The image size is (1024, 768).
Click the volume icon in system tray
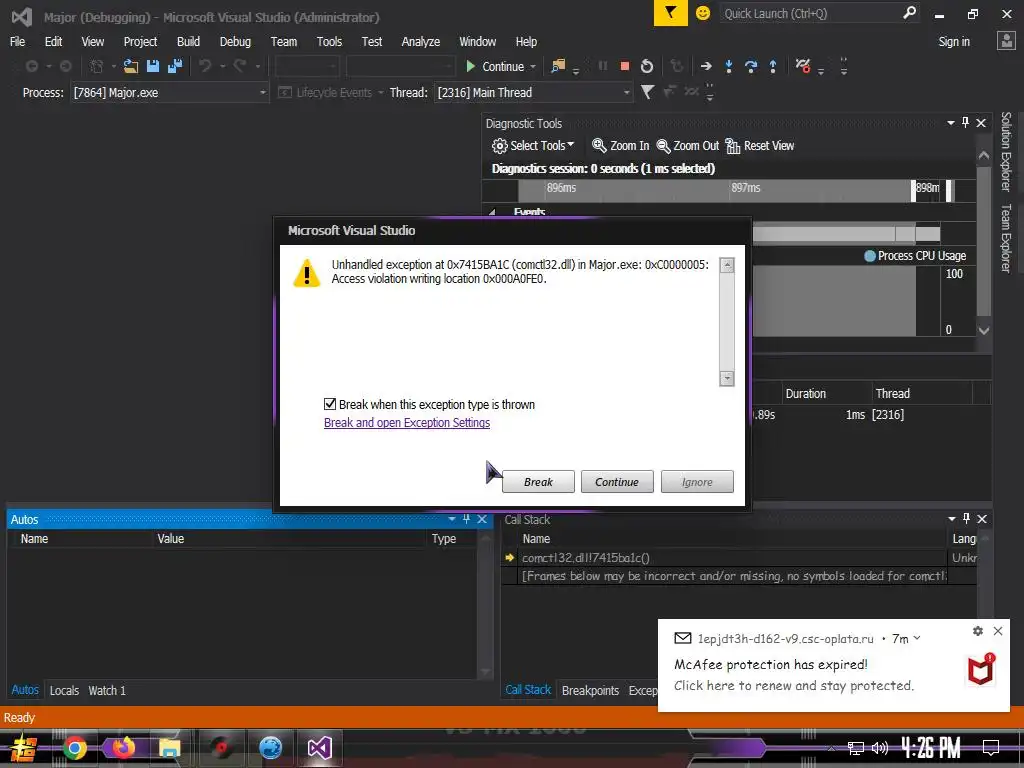click(880, 748)
